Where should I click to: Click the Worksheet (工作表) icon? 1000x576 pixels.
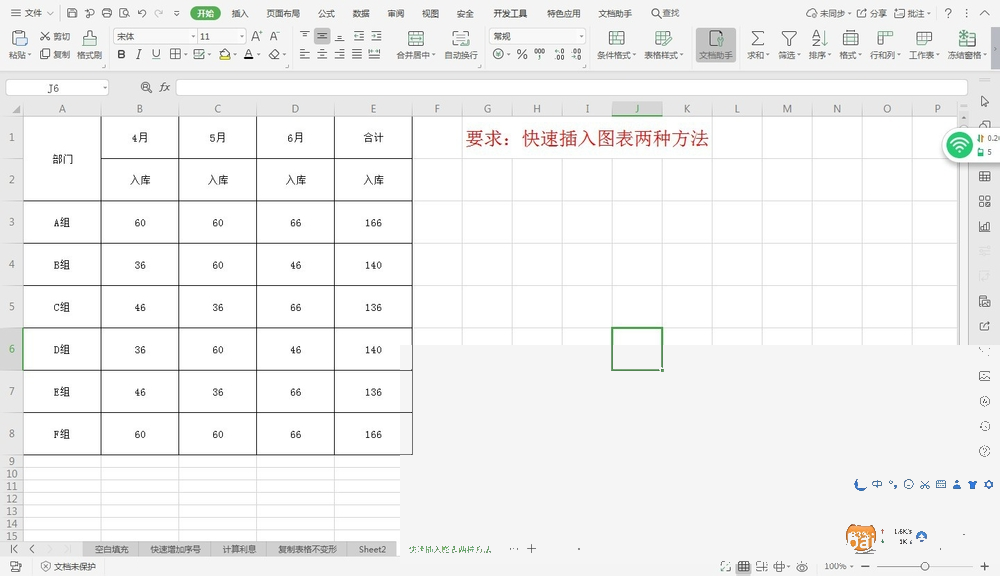923,38
